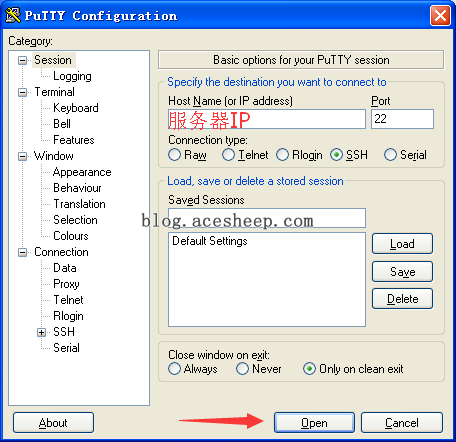This screenshot has height=442, width=456.
Task: Open the Serial category in tree
Action: click(x=66, y=348)
